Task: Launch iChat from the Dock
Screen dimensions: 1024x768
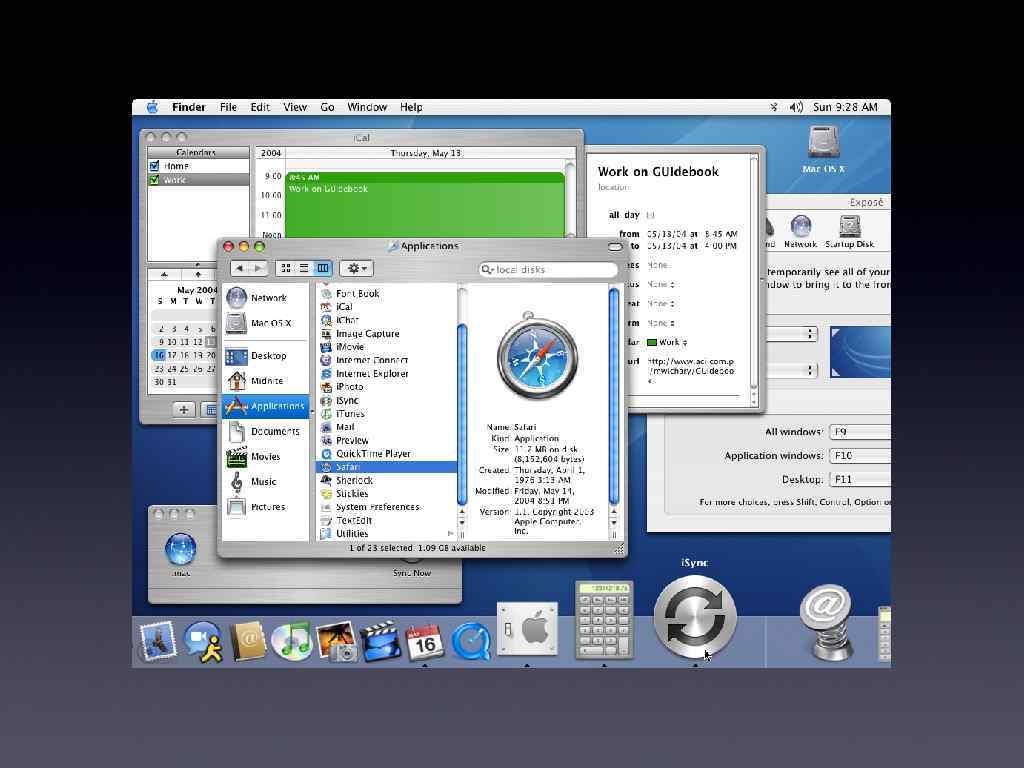Action: [x=203, y=641]
